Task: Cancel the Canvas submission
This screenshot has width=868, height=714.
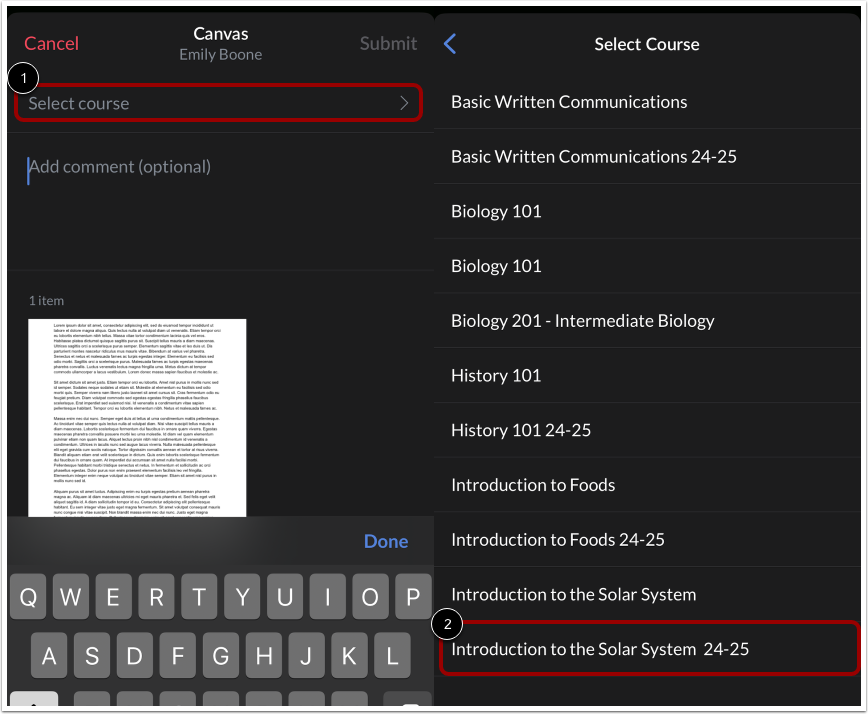Action: click(51, 44)
